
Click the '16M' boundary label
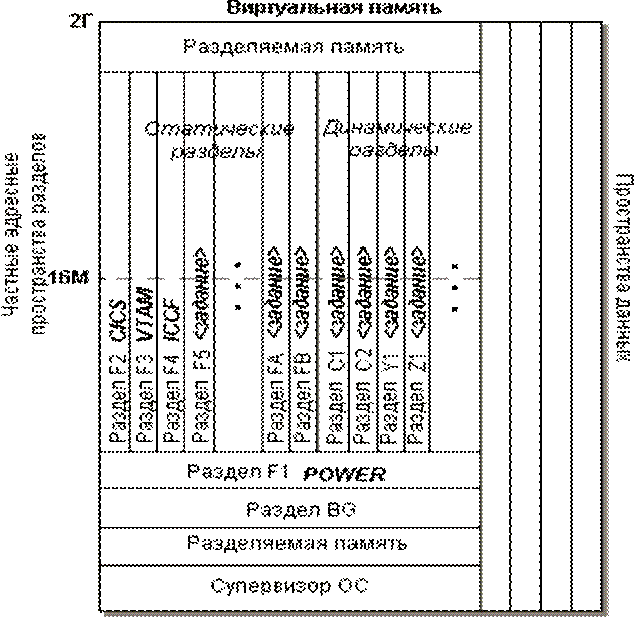click(x=68, y=277)
